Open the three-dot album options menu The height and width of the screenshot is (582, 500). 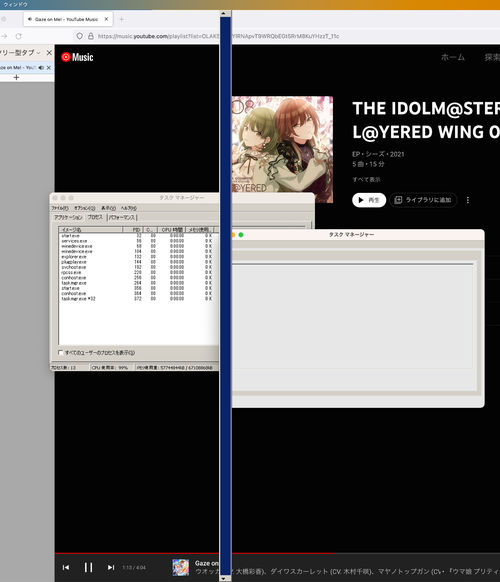tap(468, 200)
